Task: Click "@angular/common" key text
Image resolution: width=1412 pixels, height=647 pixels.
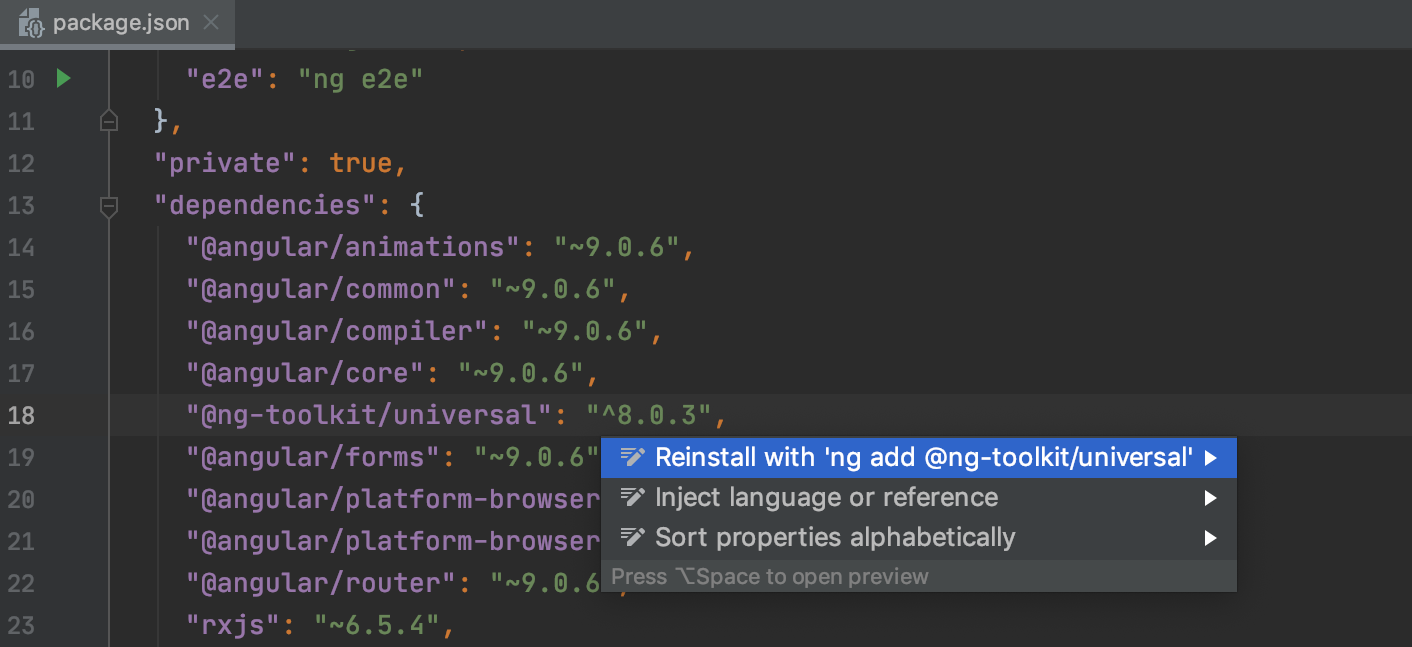Action: [x=322, y=289]
